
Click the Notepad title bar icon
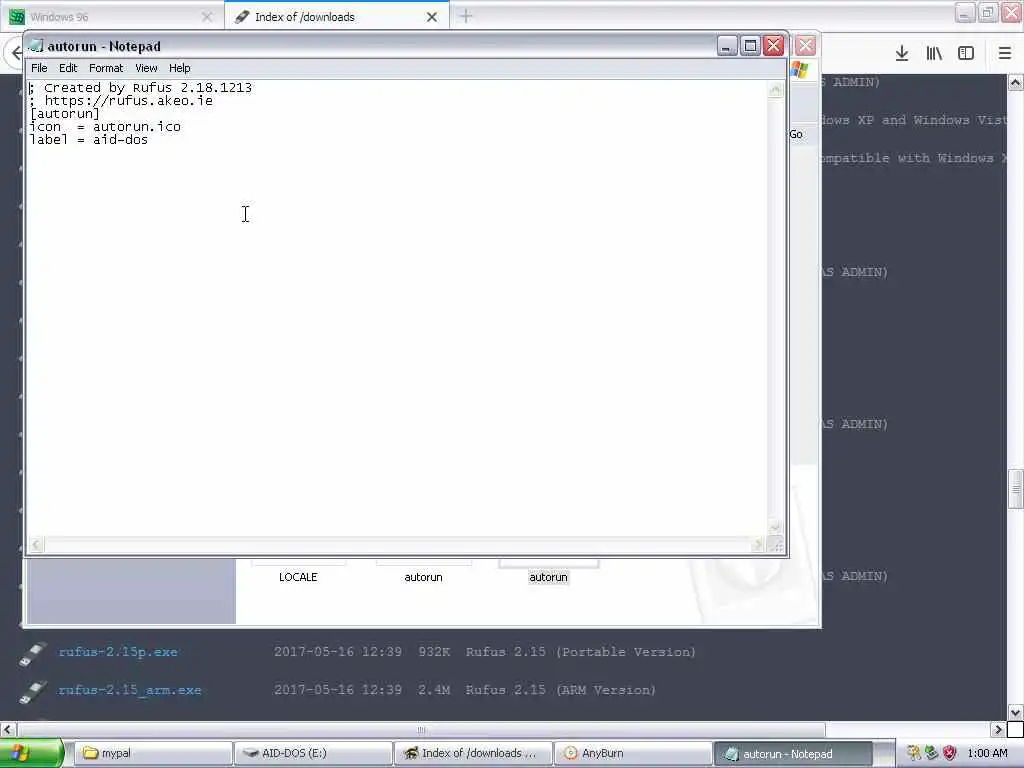tap(36, 46)
